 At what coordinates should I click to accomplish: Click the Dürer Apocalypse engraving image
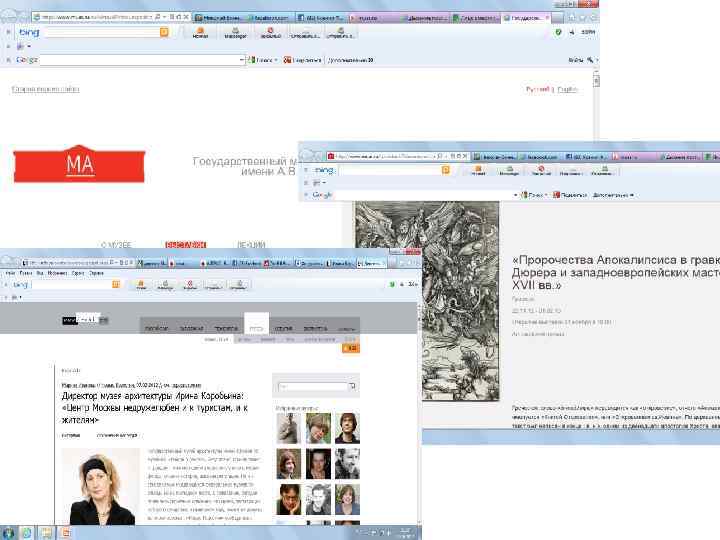click(x=427, y=301)
